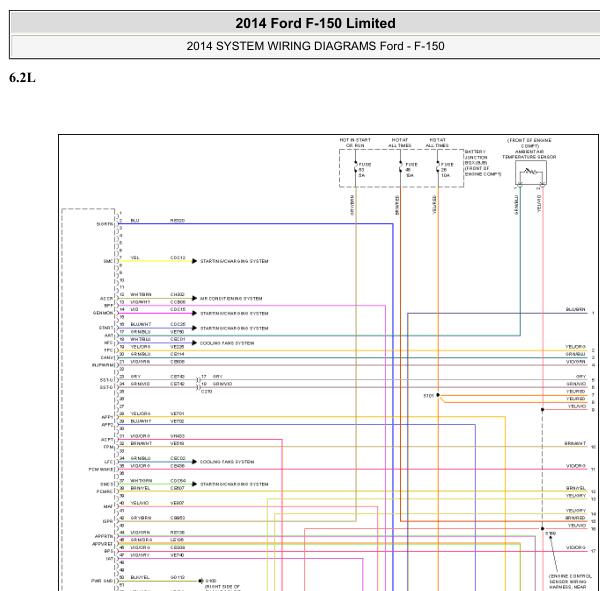This screenshot has height=591, width=600.
Task: Click the 'START' pin name
Action: pyautogui.click(x=106, y=328)
